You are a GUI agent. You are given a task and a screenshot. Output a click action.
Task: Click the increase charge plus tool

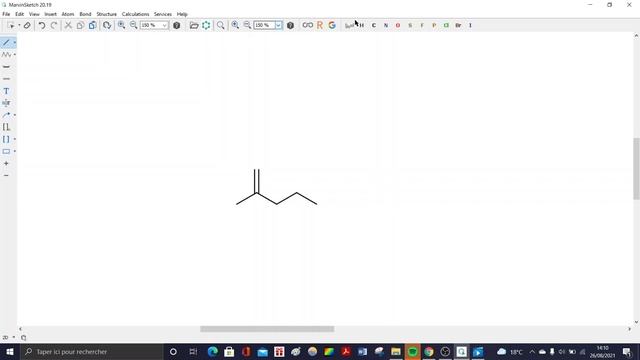click(6, 163)
